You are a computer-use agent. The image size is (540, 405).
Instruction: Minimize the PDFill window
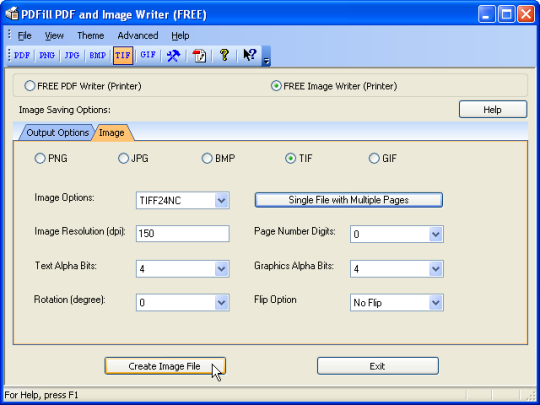pos(487,14)
